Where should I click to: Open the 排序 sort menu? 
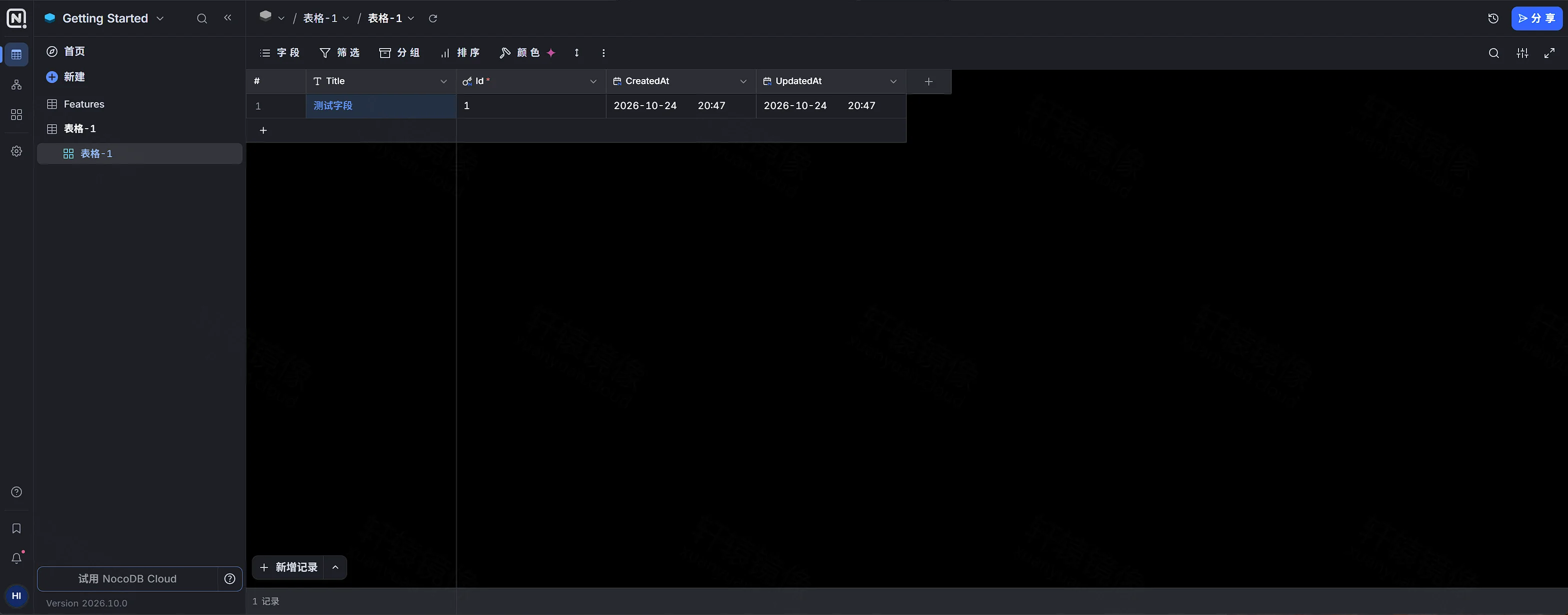point(460,53)
